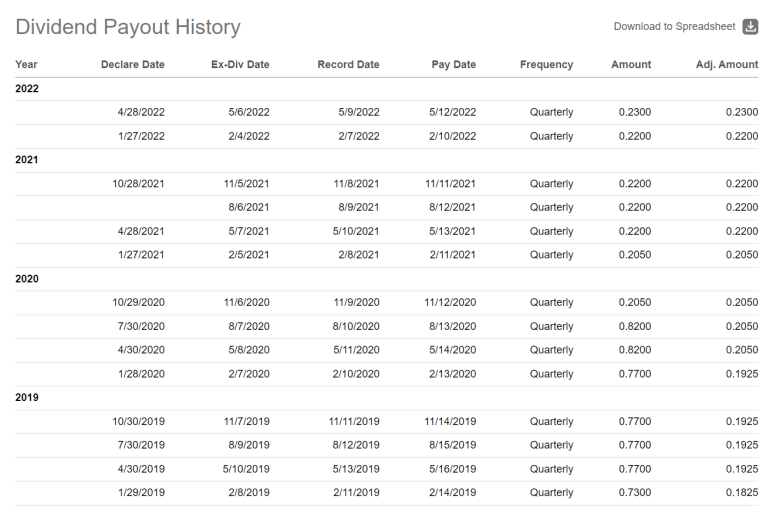
Task: Click pay date 5/12/2022
Action: coord(453,112)
